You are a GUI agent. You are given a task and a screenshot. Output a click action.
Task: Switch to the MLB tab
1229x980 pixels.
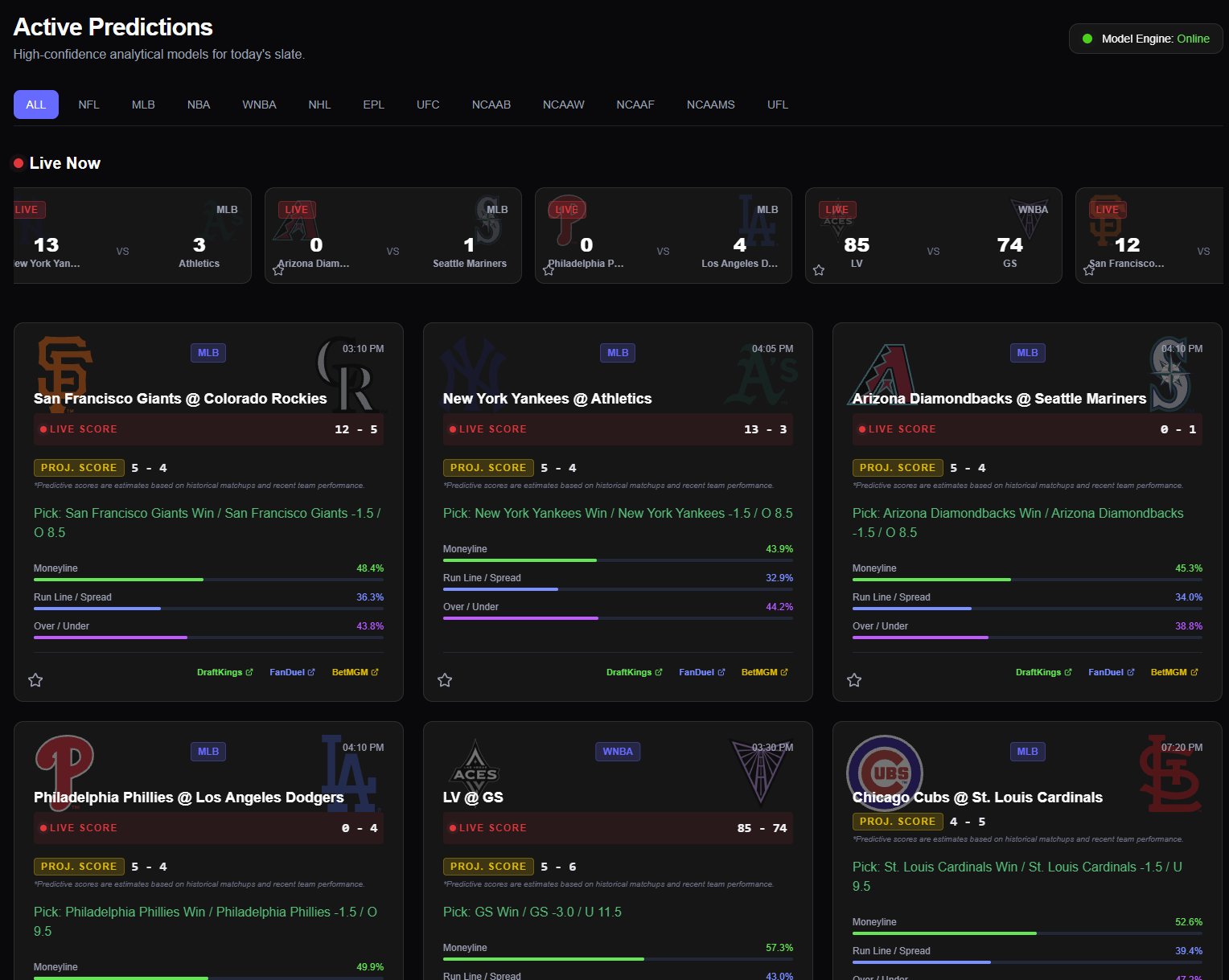click(143, 105)
